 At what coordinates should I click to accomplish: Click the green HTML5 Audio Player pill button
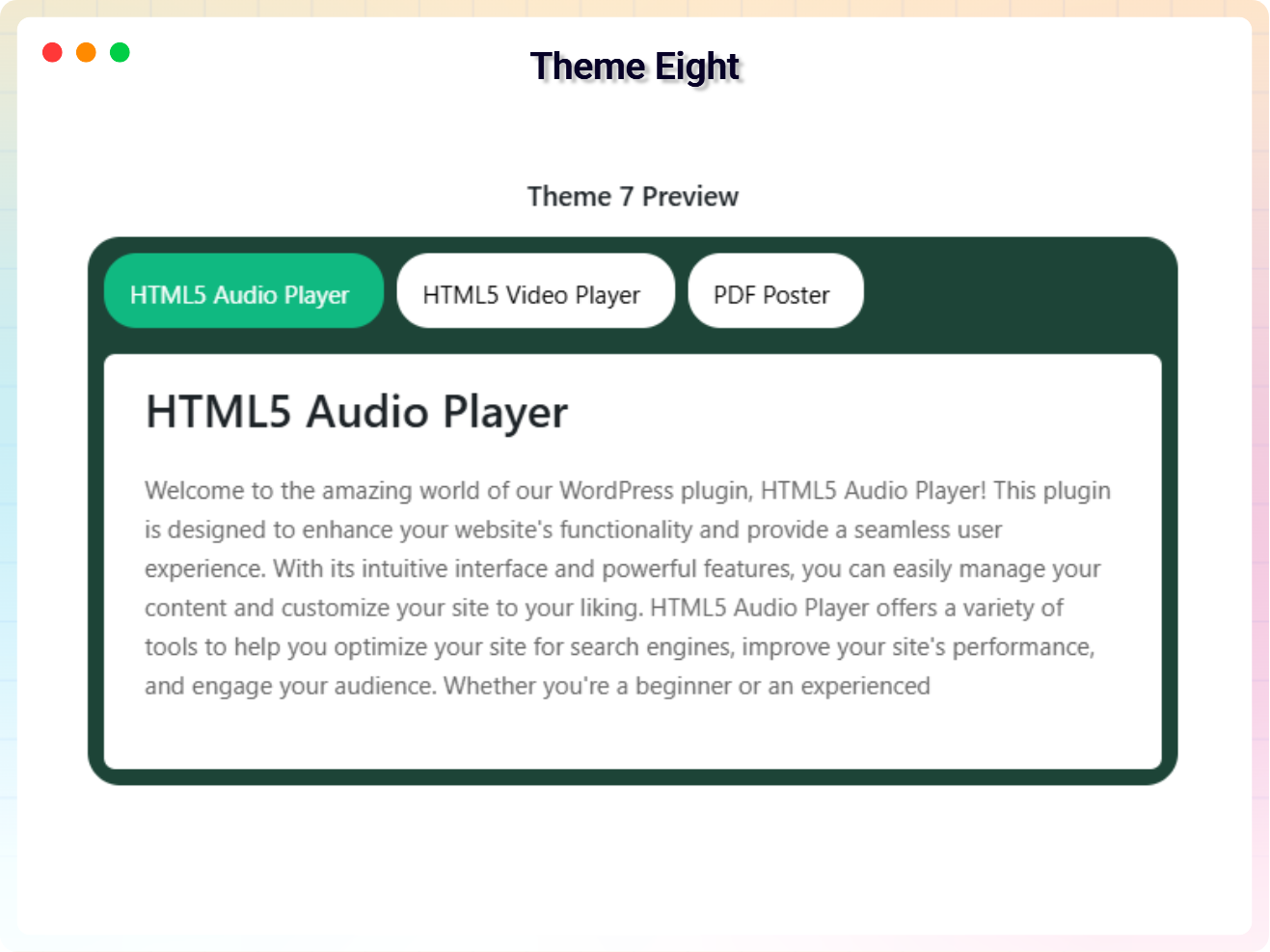pos(243,291)
